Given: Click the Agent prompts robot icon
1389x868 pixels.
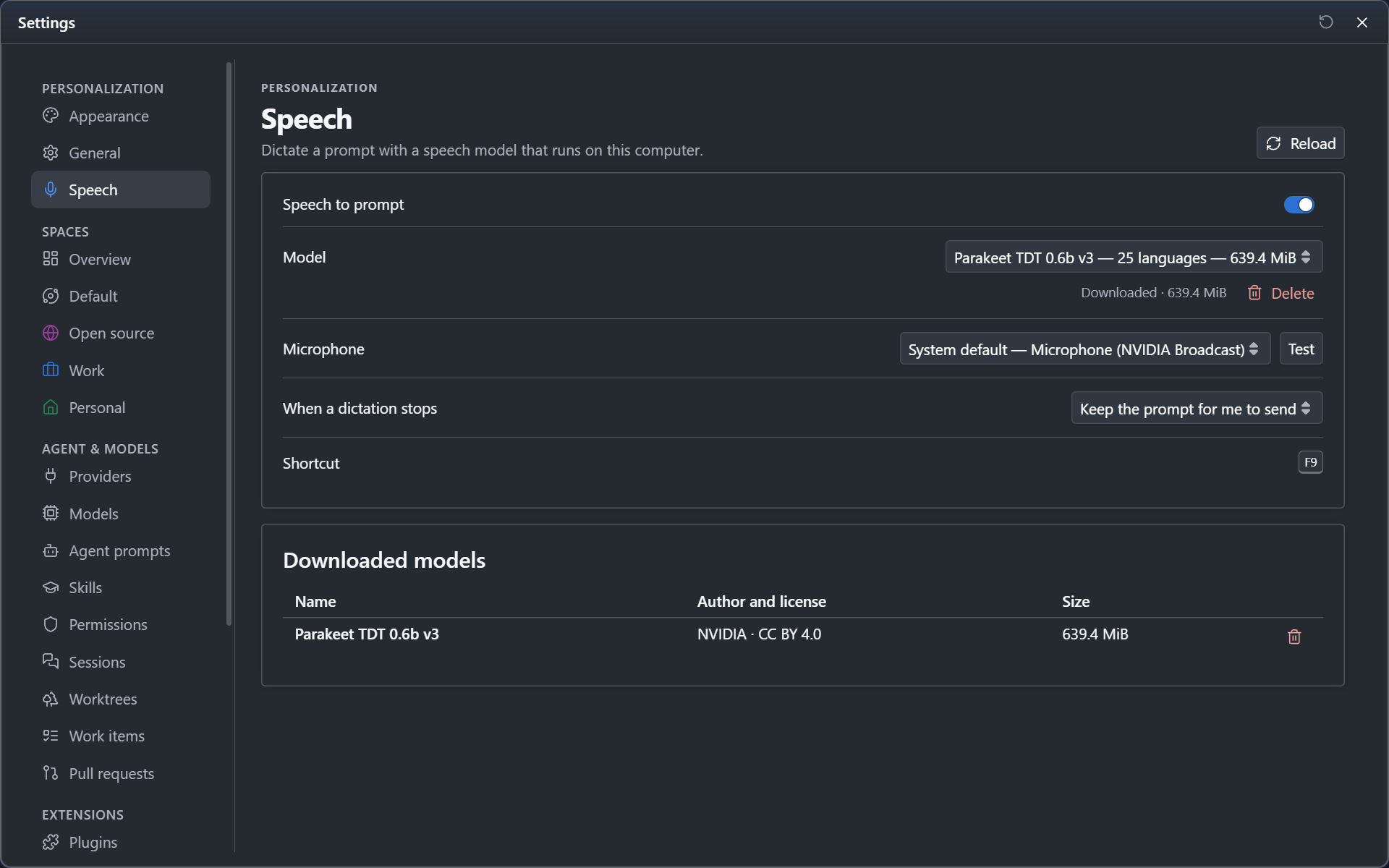Looking at the screenshot, I should (x=51, y=550).
